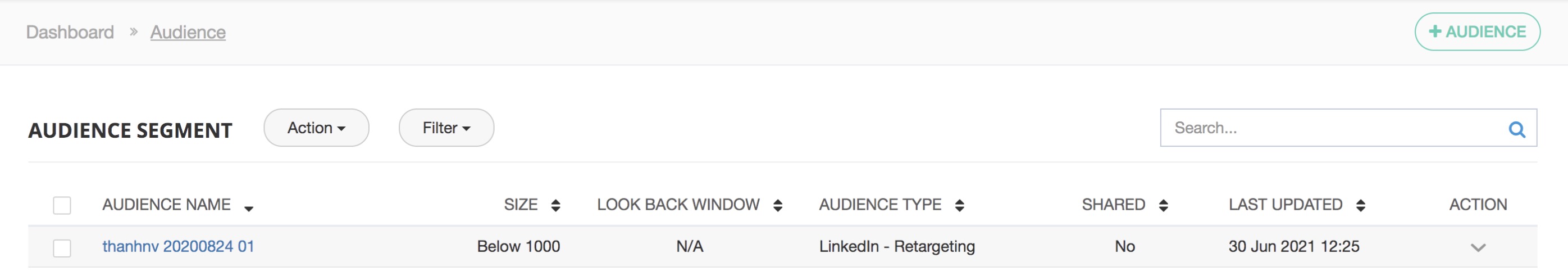
Task: Toggle Audience Name sort arrow
Action: click(248, 208)
